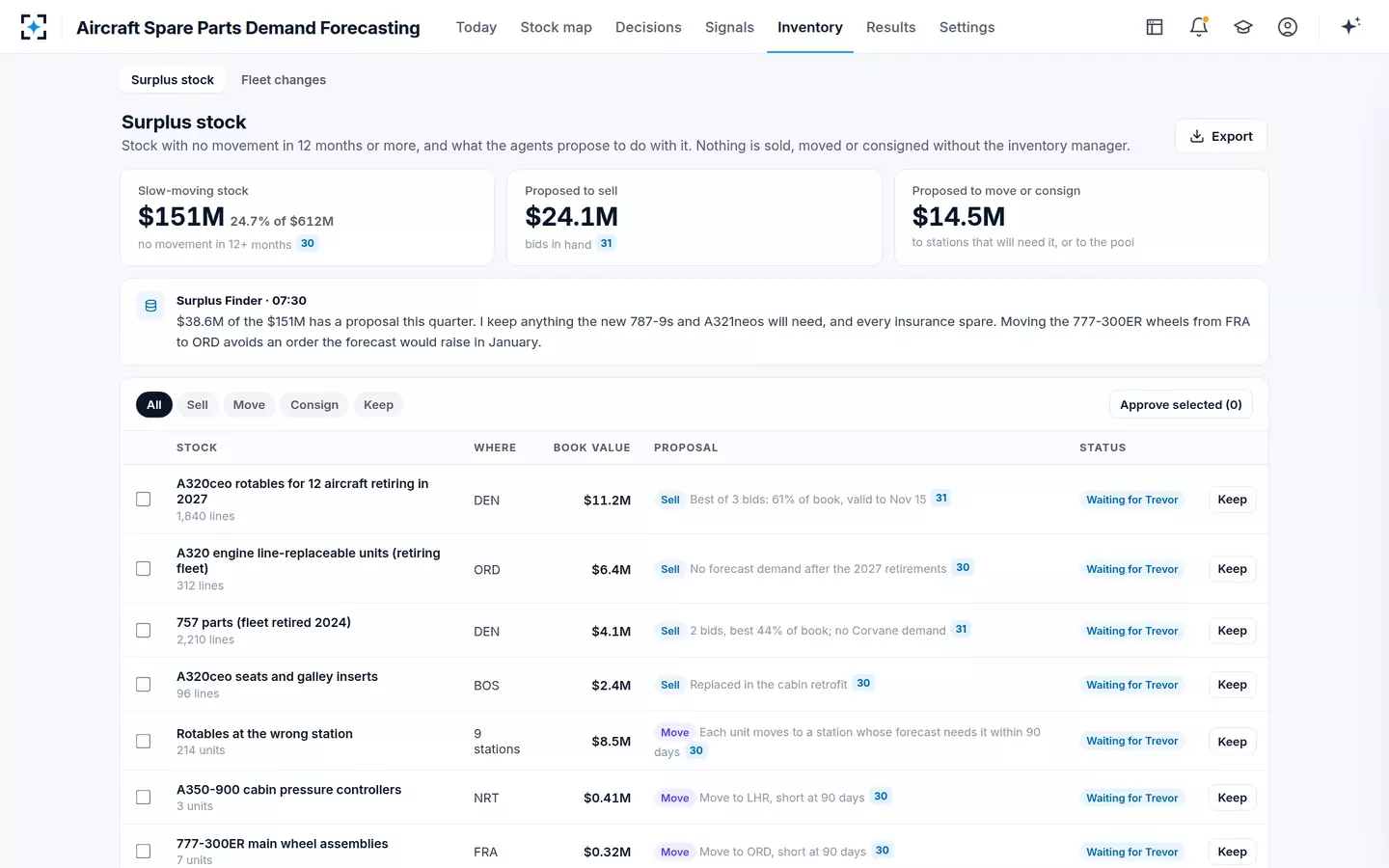Select the Surplus stock subtab
This screenshot has width=1389, height=868.
[x=173, y=80]
